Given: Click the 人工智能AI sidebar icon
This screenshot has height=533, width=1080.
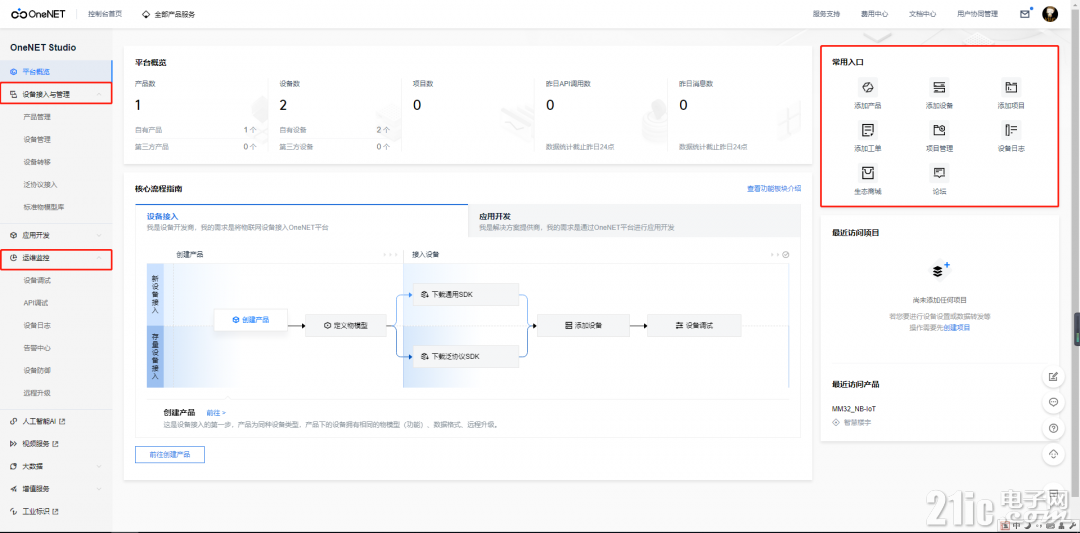Looking at the screenshot, I should click(x=14, y=421).
